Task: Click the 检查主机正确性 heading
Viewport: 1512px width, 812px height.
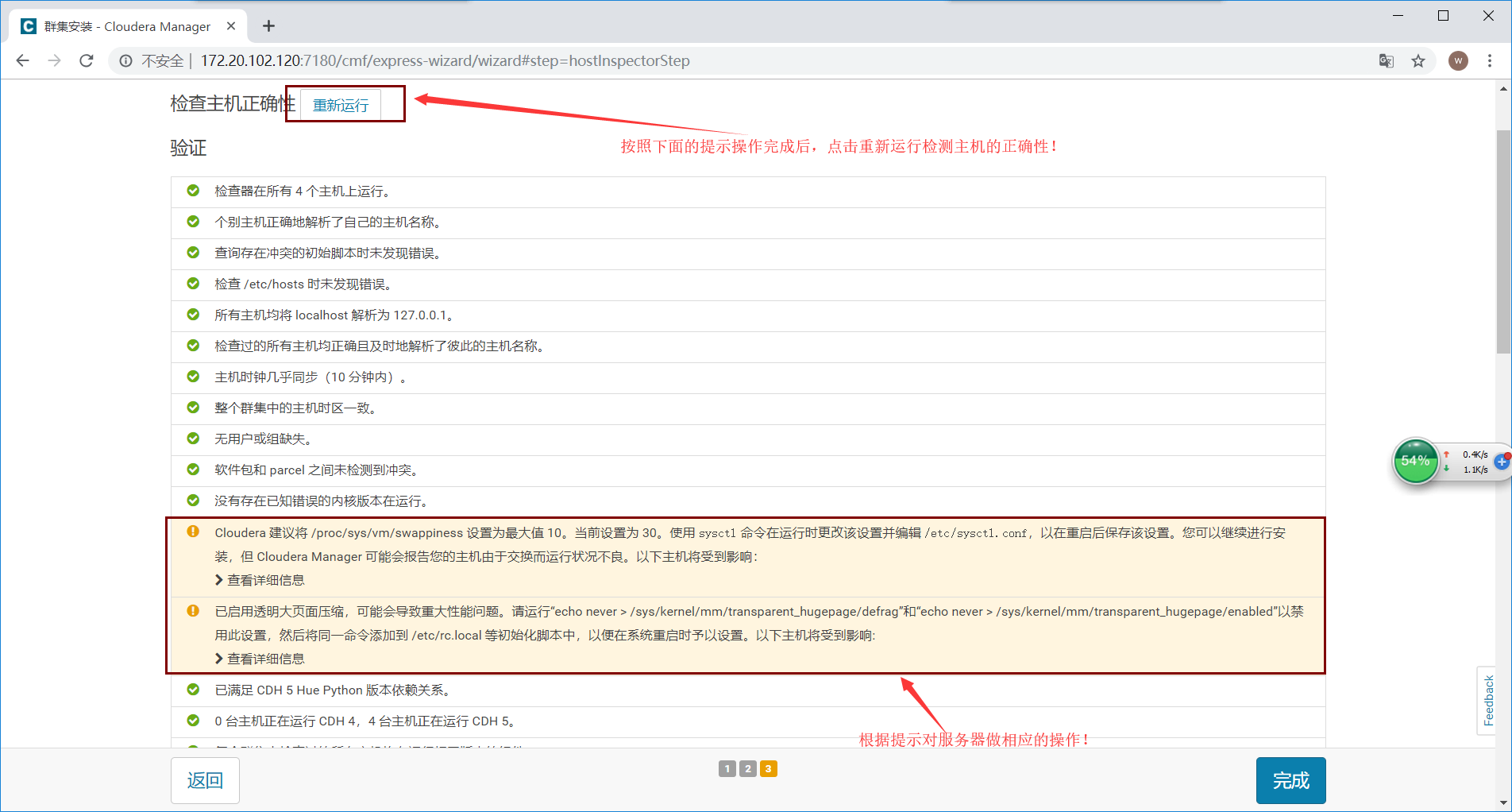Action: (233, 103)
